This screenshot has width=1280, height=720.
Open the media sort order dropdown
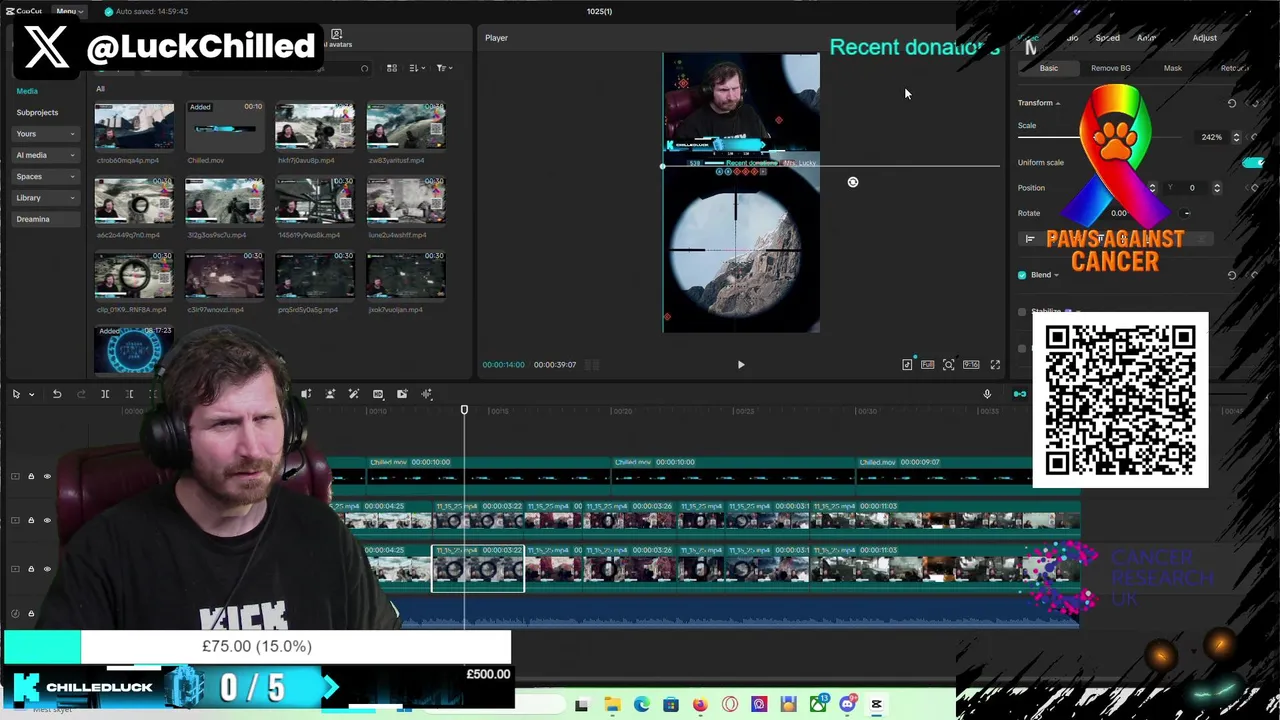[x=416, y=68]
